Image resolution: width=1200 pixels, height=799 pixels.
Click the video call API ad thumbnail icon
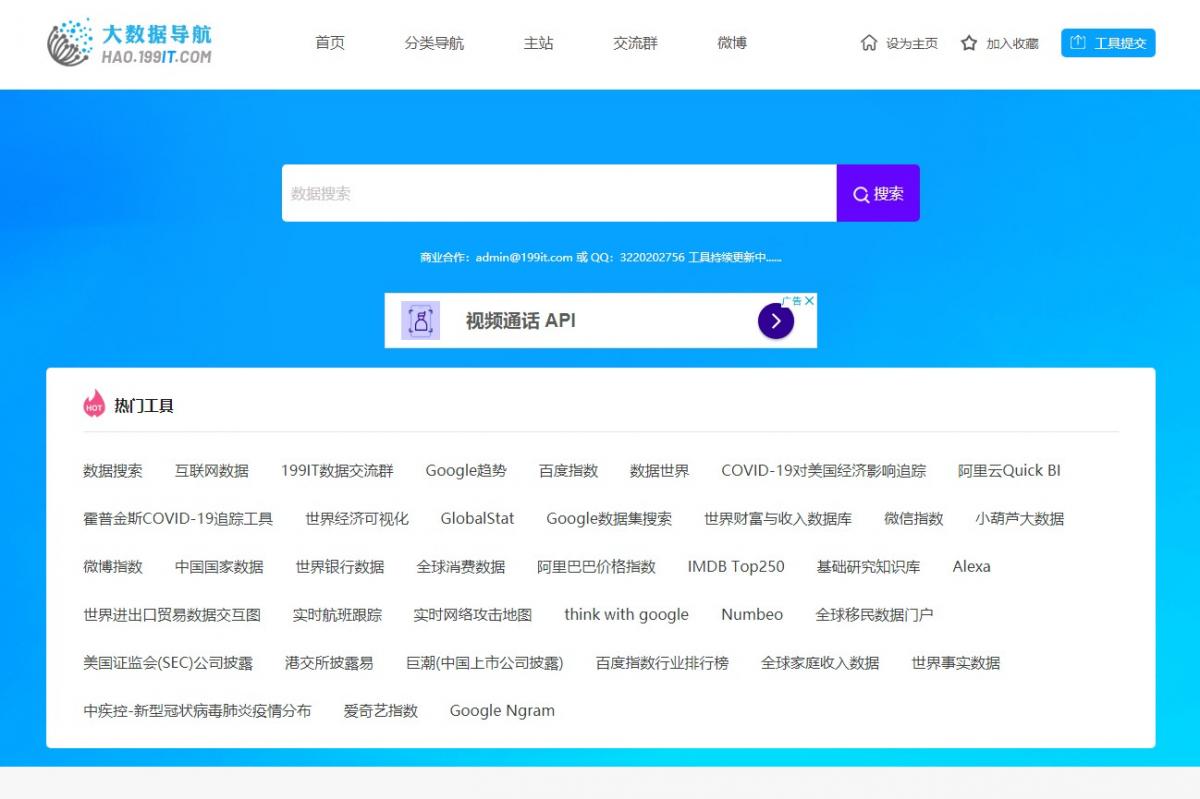pyautogui.click(x=421, y=321)
